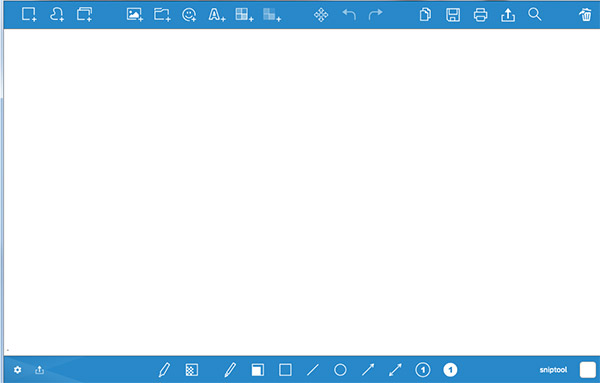This screenshot has width=600, height=383.
Task: Print the current snip
Action: click(481, 15)
